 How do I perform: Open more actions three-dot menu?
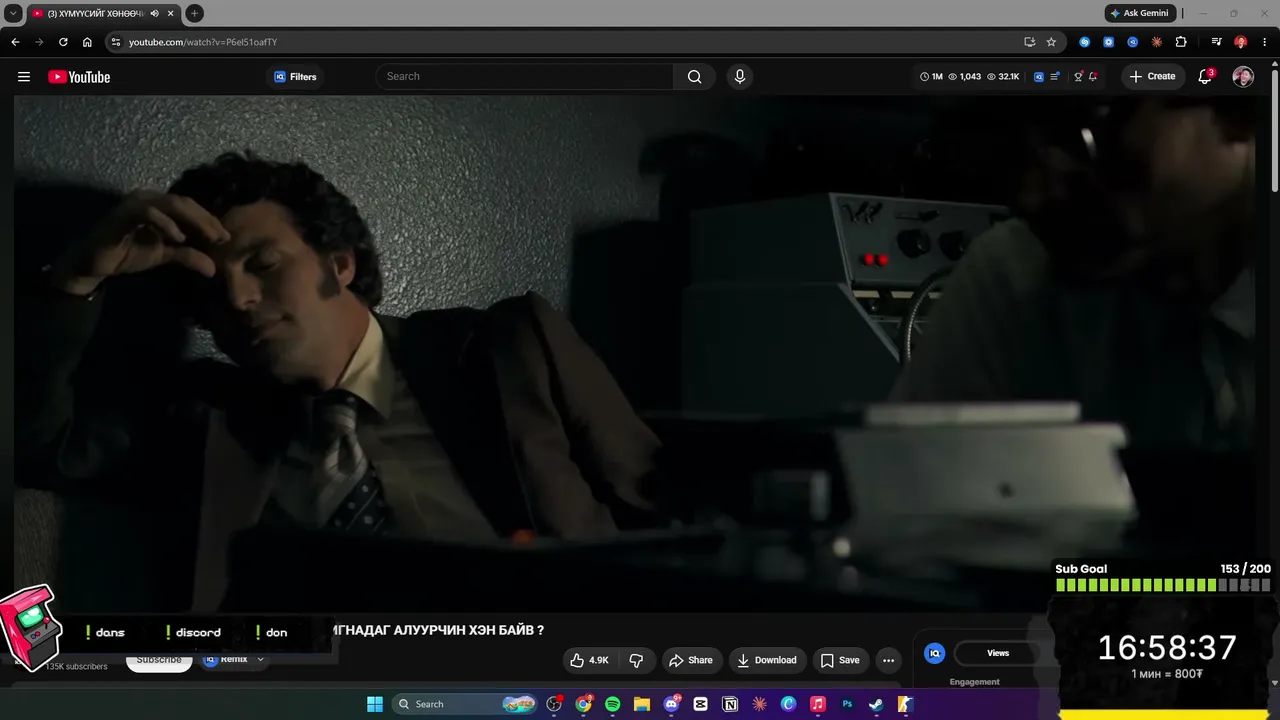888,660
